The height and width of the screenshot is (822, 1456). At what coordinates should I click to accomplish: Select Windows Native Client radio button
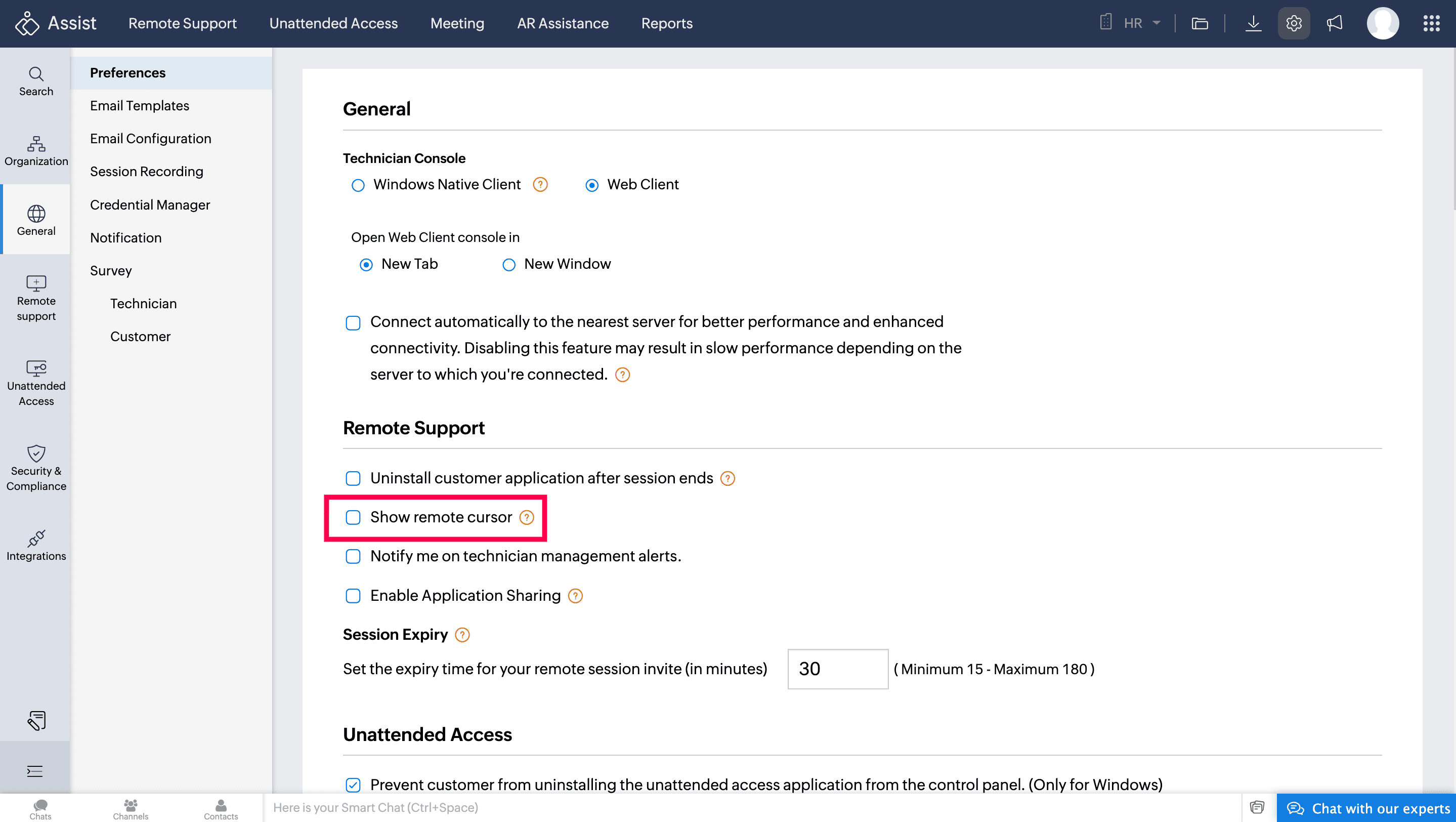click(358, 185)
